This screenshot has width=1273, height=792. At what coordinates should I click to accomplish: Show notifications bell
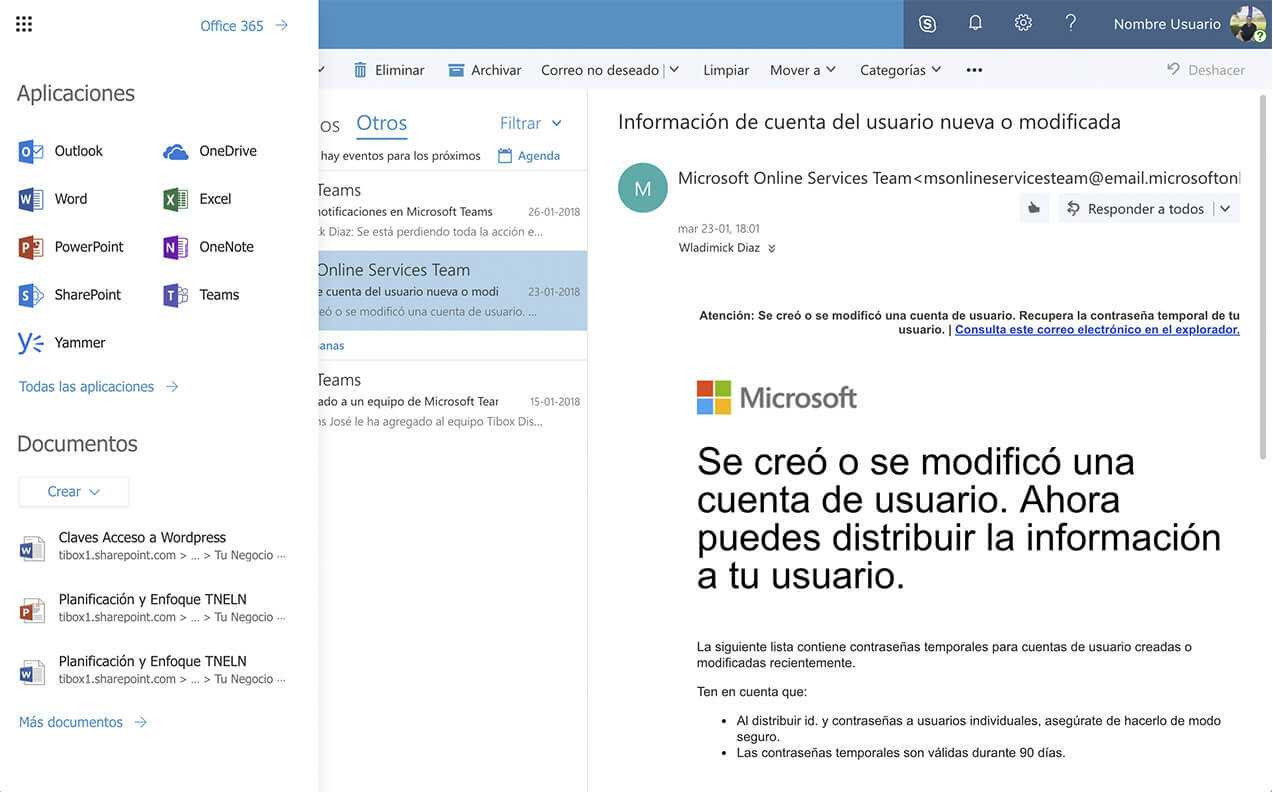975,24
